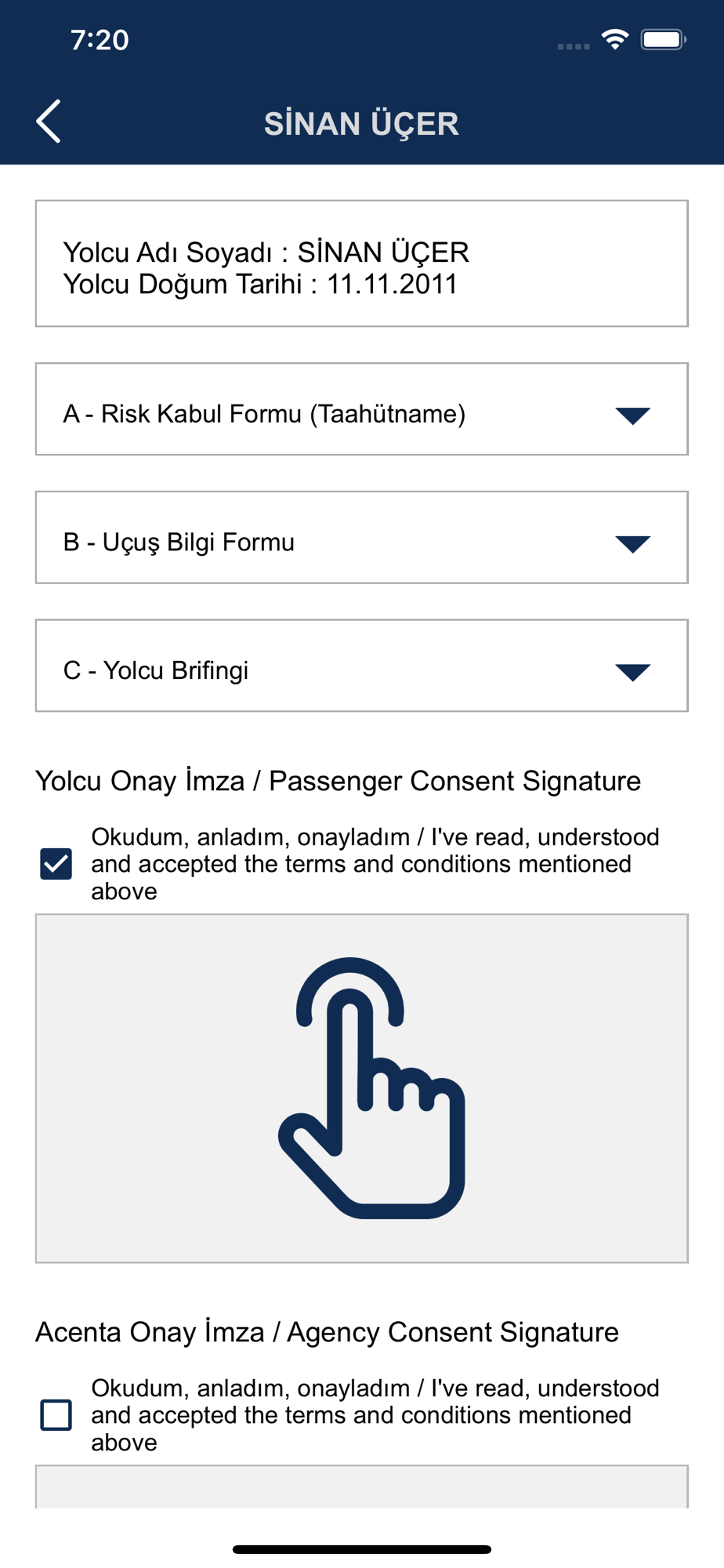The width and height of the screenshot is (724, 1568).
Task: Tap the home indicator bar
Action: pyautogui.click(x=362, y=1549)
